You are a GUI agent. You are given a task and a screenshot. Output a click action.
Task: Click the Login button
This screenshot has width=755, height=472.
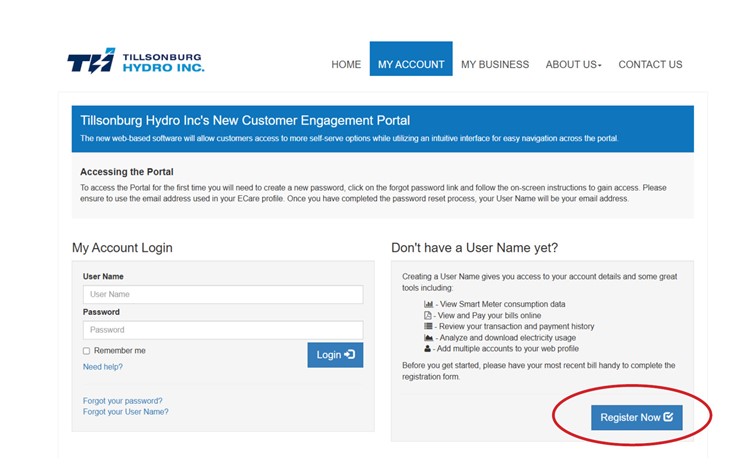(x=335, y=355)
